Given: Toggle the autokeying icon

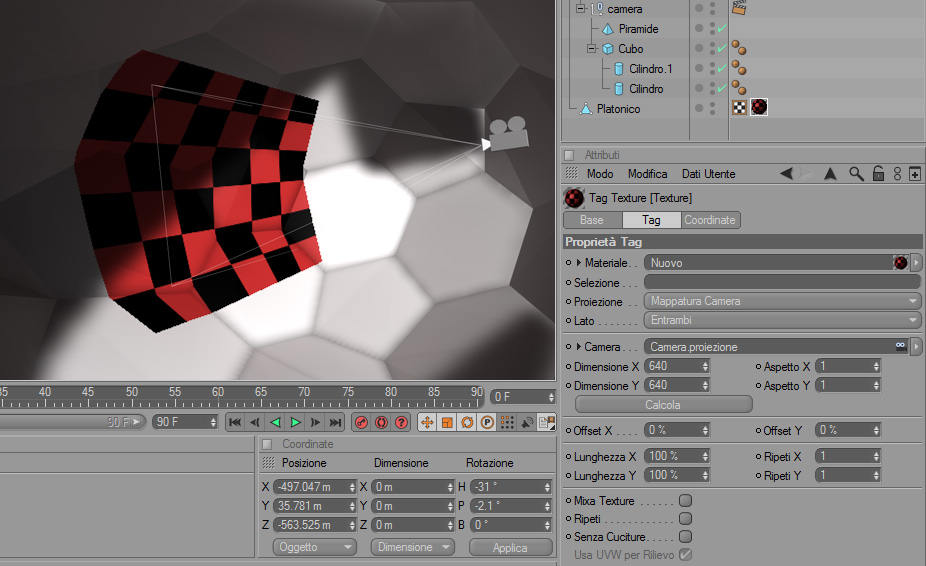Looking at the screenshot, I should [x=382, y=422].
